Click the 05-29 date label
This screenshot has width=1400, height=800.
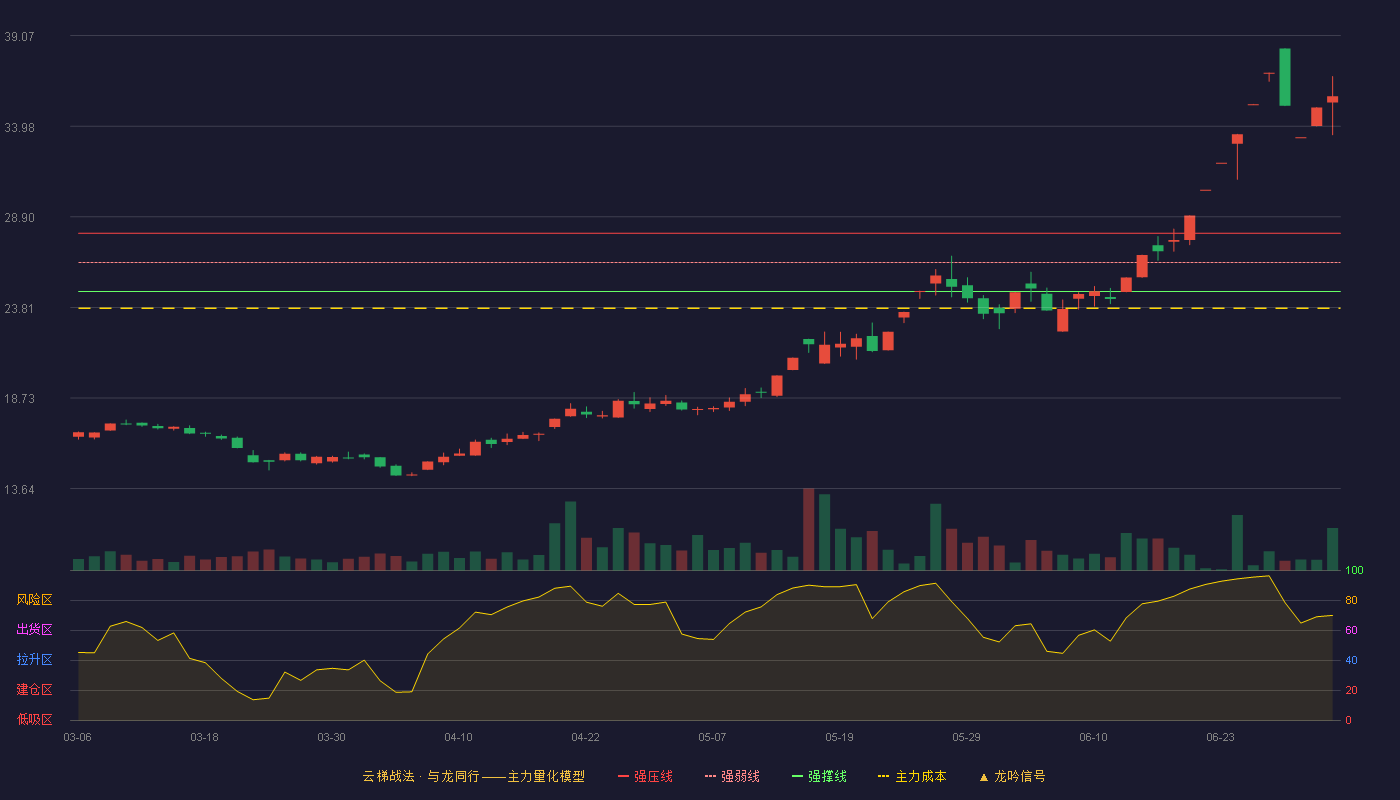[x=966, y=737]
